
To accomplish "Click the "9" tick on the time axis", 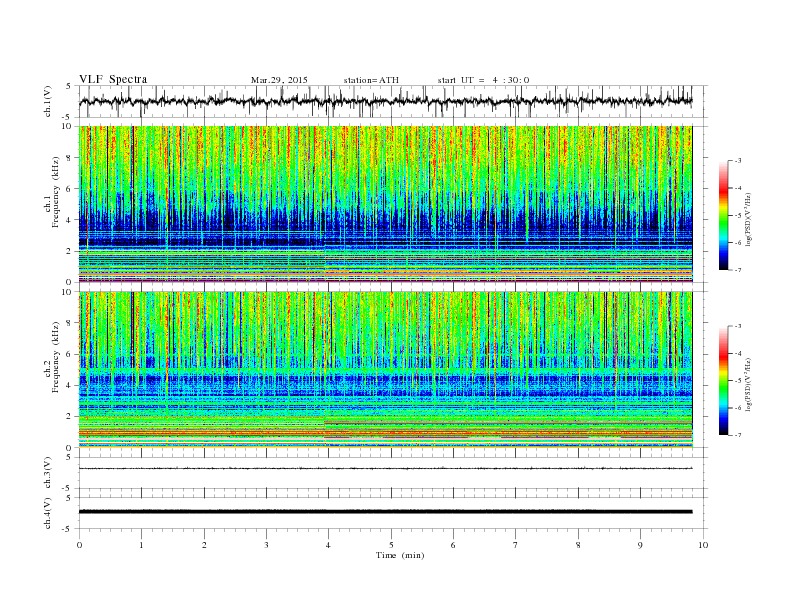I will click(640, 545).
